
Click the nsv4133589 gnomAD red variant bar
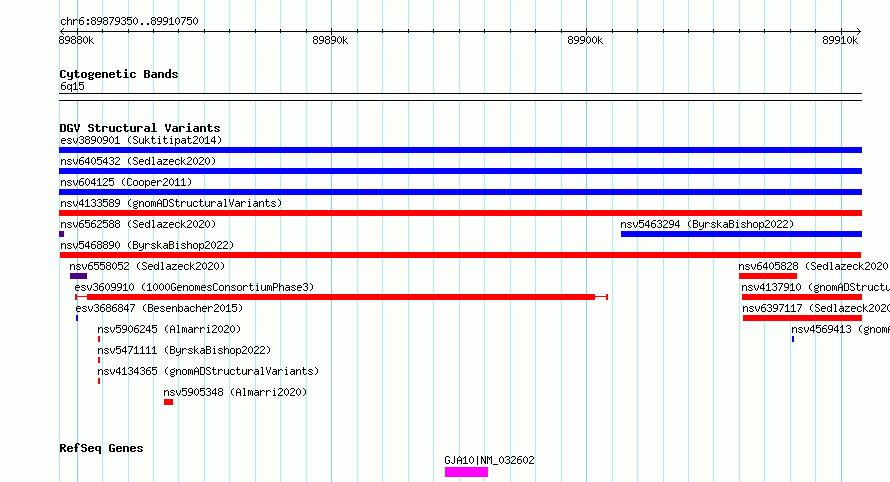460,213
